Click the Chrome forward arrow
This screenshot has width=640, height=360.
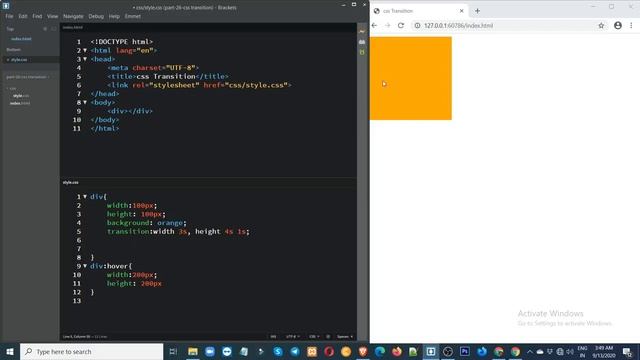pos(387,25)
